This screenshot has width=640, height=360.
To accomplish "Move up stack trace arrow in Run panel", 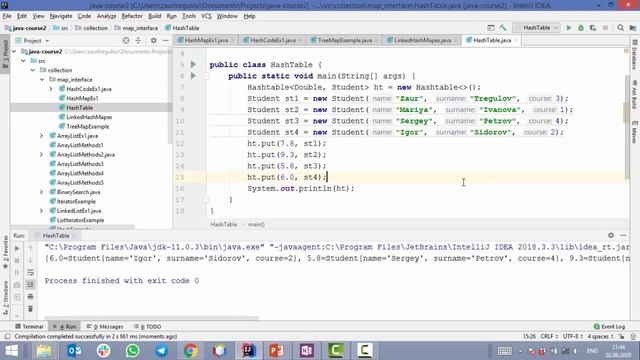I will [x=30, y=248].
